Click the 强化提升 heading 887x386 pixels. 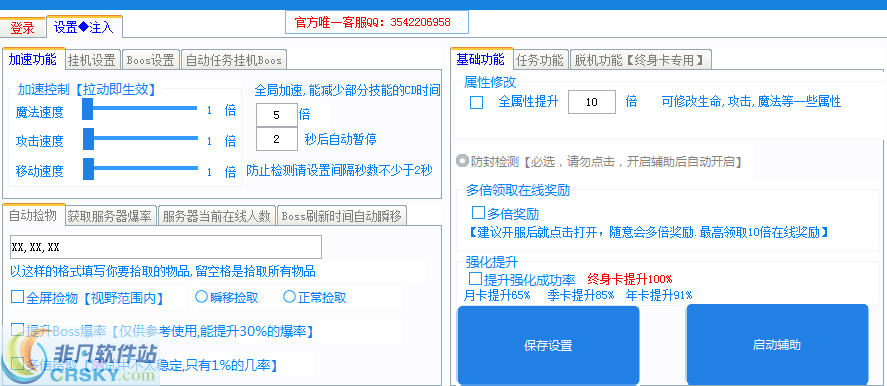click(x=492, y=261)
